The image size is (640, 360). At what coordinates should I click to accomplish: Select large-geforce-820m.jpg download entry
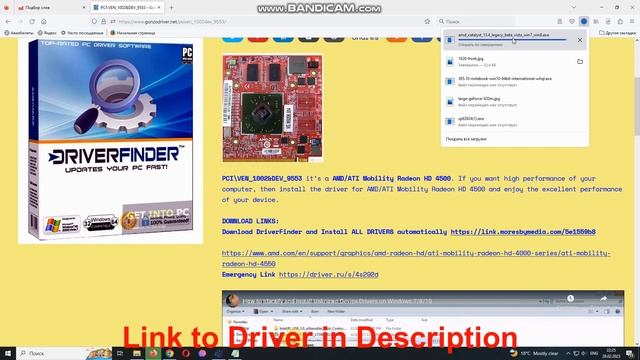[514, 102]
